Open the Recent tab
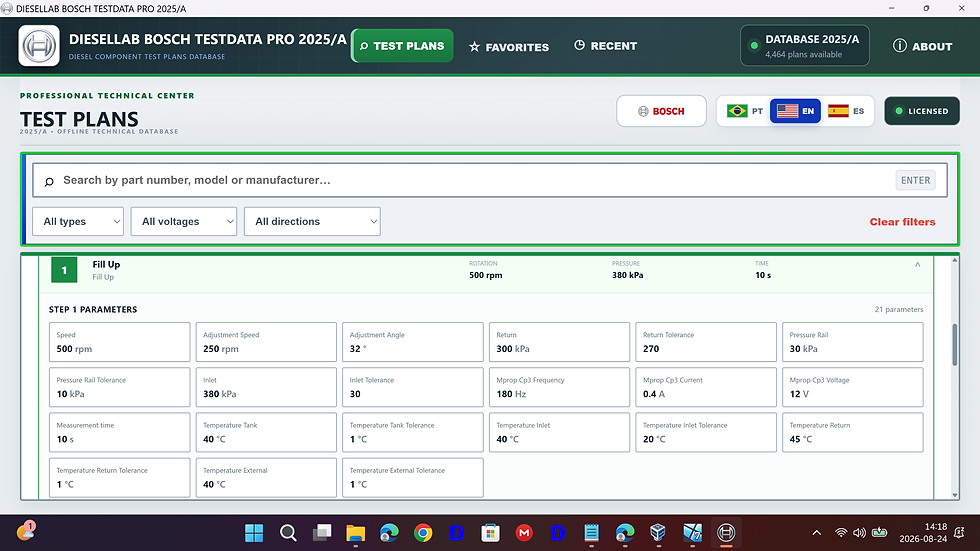Viewport: 980px width, 551px height. pos(605,46)
